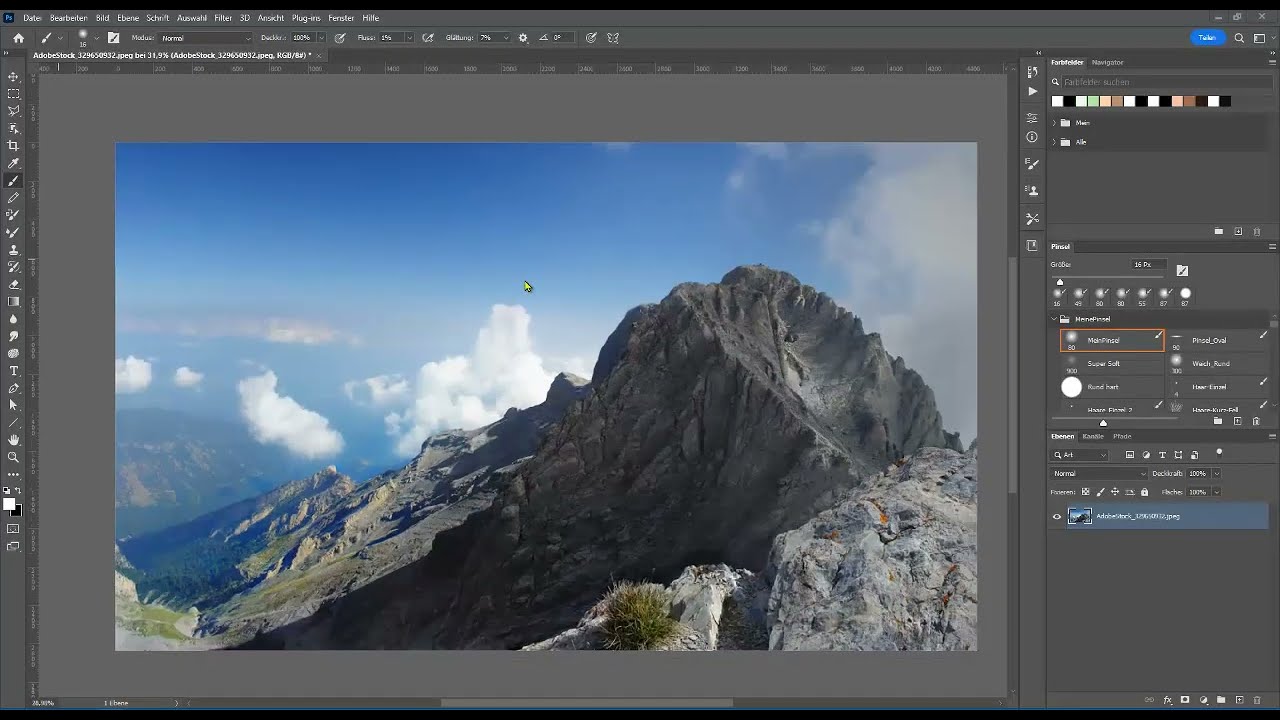This screenshot has width=1280, height=720.
Task: Collapse the MeinePinsel brush folder
Action: [1054, 319]
